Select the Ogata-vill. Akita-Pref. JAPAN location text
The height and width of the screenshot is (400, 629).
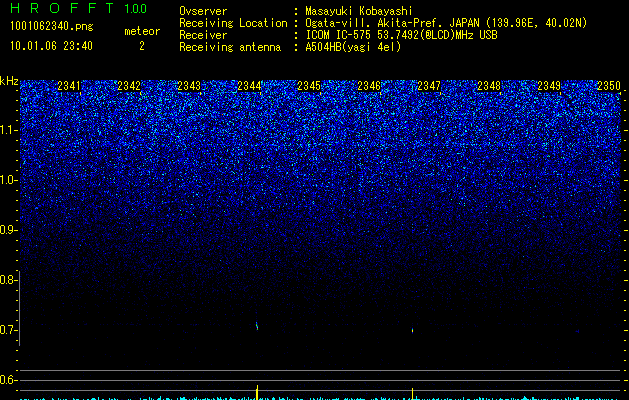coord(446,23)
